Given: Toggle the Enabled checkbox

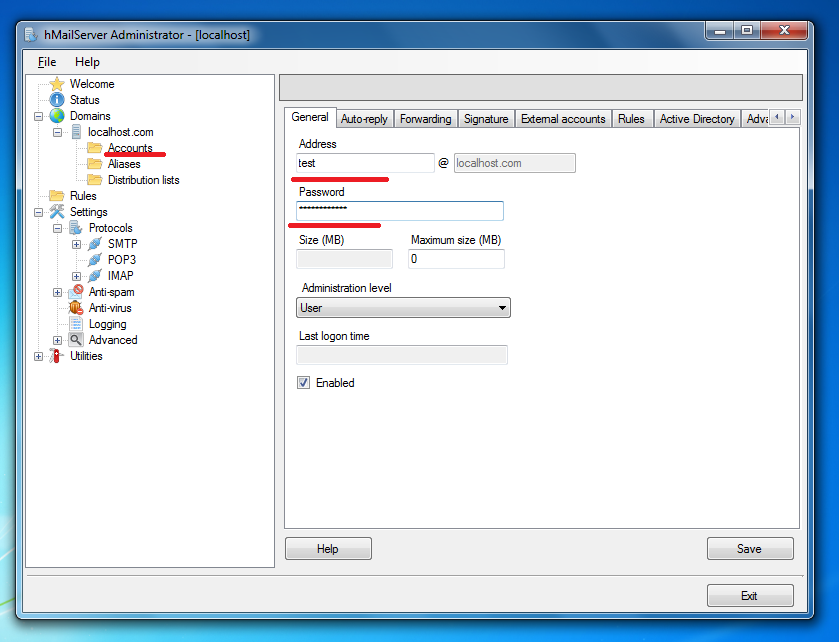Looking at the screenshot, I should [x=303, y=383].
